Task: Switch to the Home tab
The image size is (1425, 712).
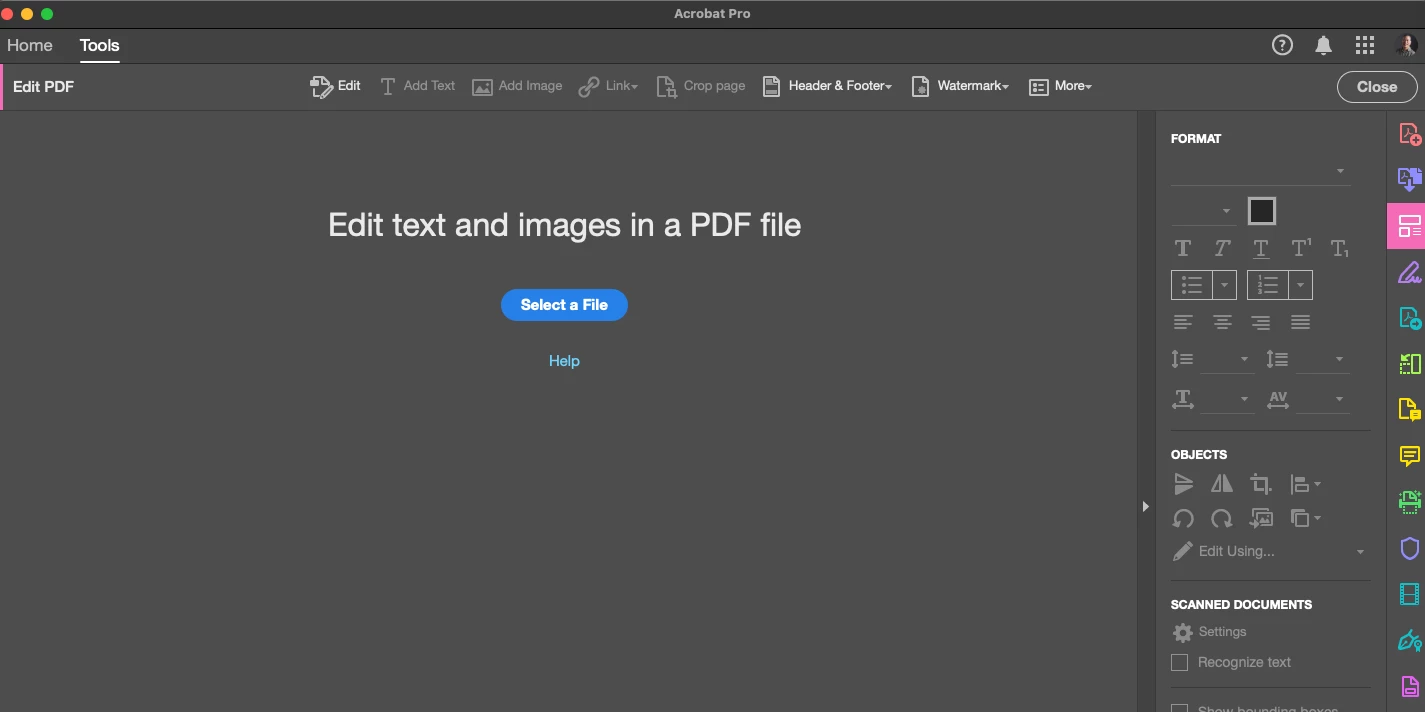Action: coord(30,45)
